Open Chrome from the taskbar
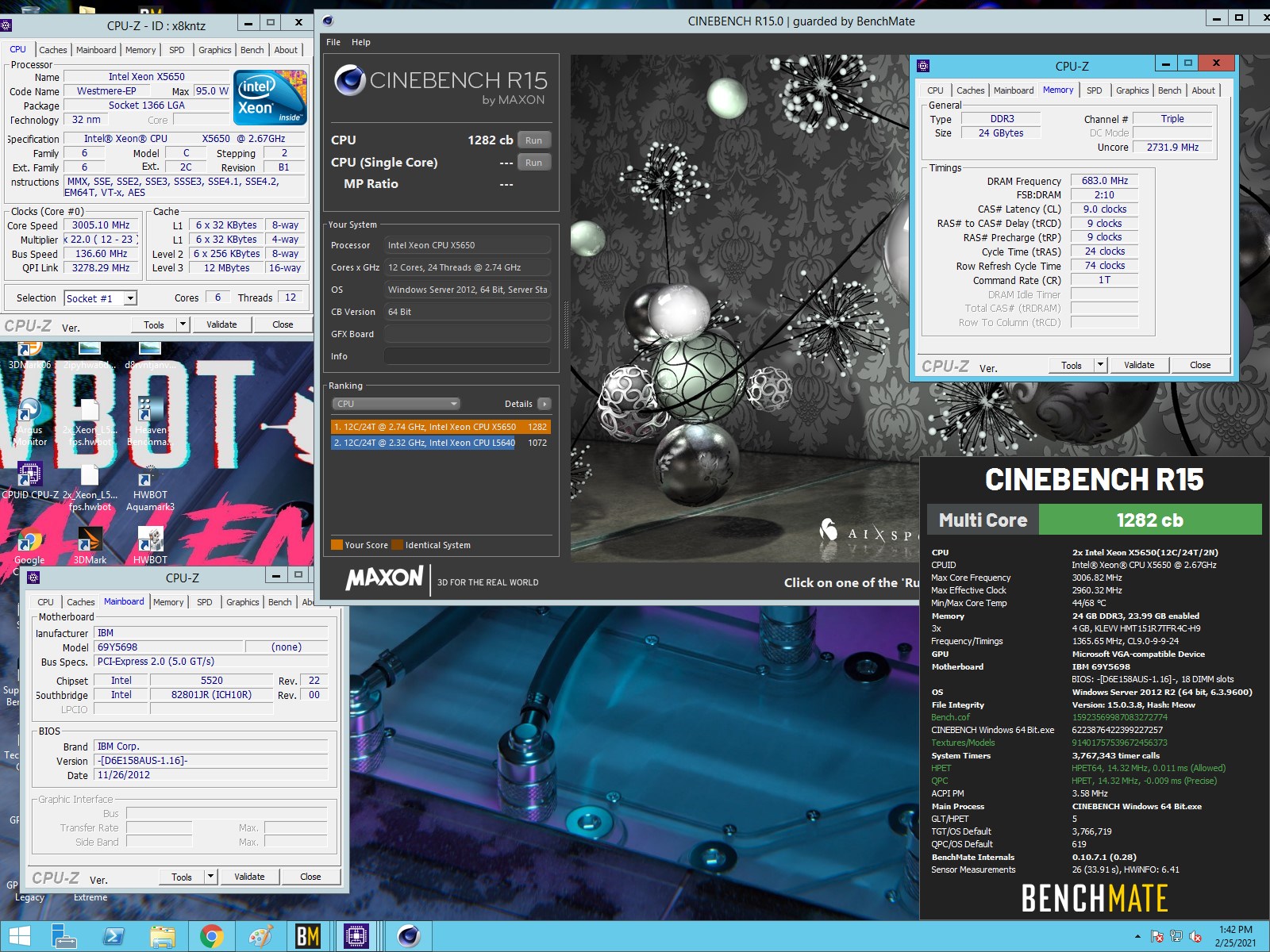The height and width of the screenshot is (952, 1270). click(x=212, y=936)
